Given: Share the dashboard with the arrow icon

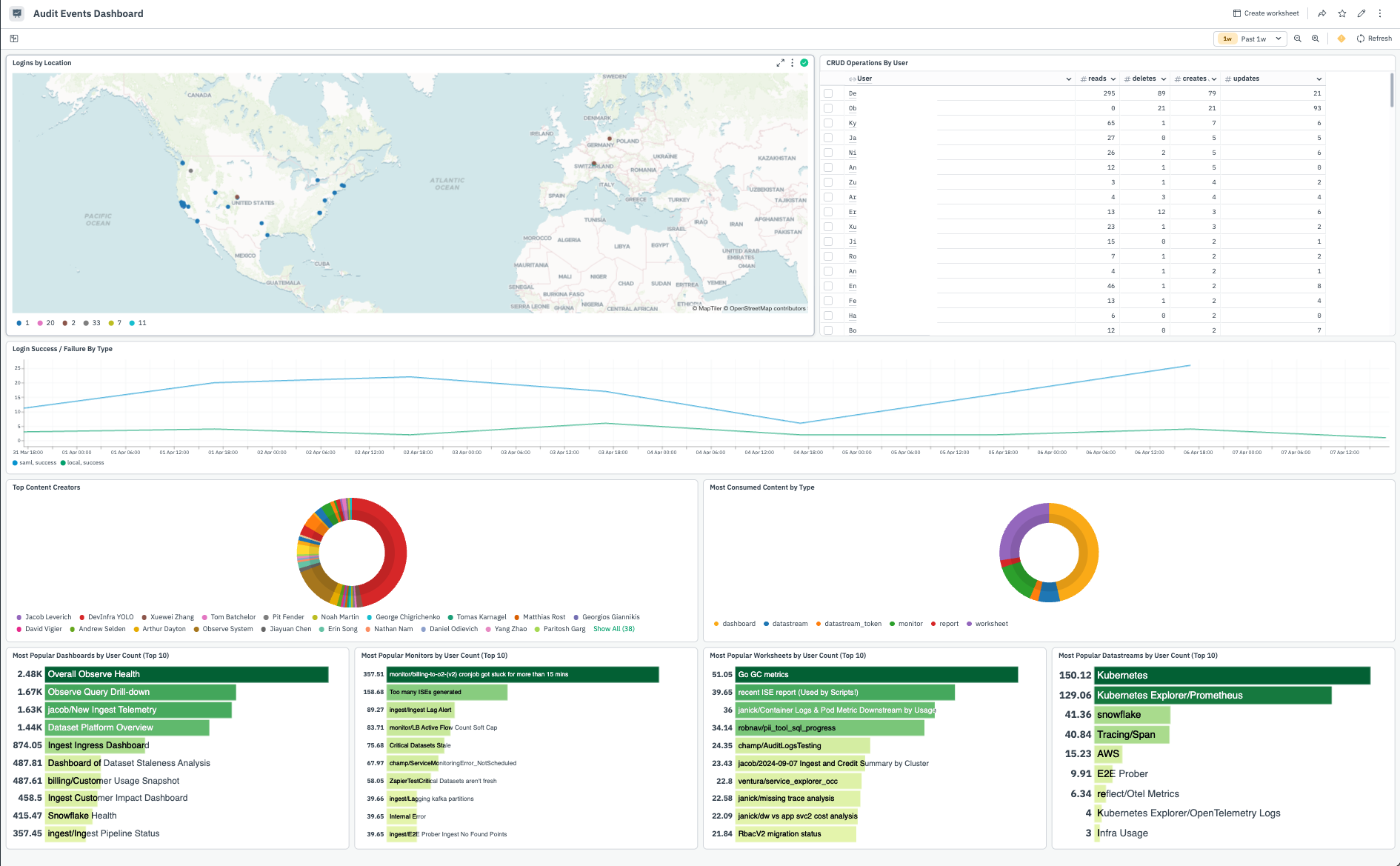Looking at the screenshot, I should pyautogui.click(x=1322, y=13).
